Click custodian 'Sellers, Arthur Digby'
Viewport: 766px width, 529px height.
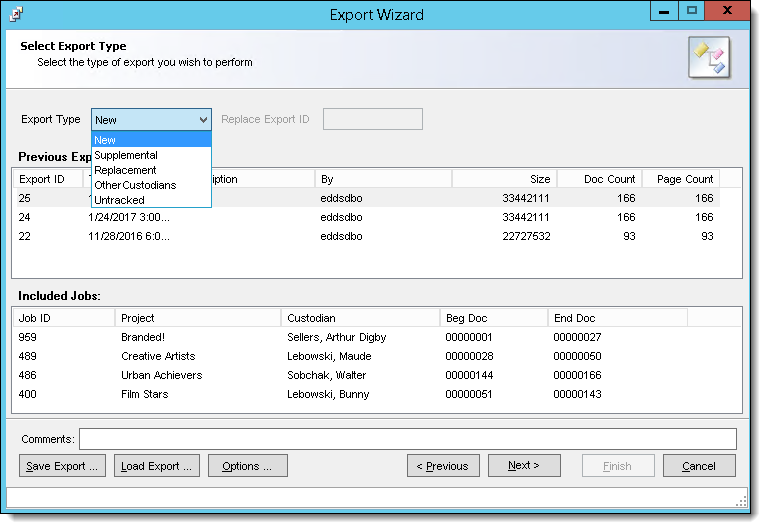[337, 337]
